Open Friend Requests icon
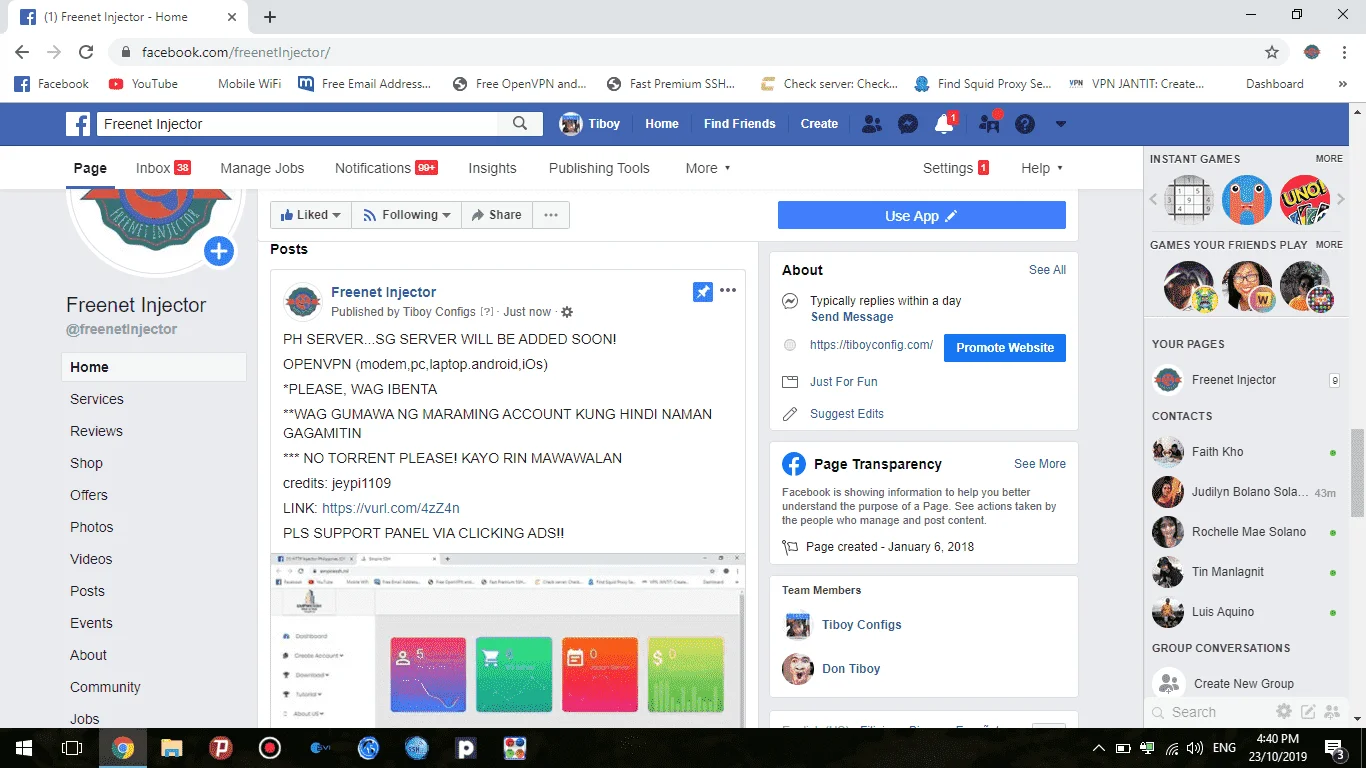This screenshot has width=1366, height=768. pyautogui.click(x=872, y=124)
